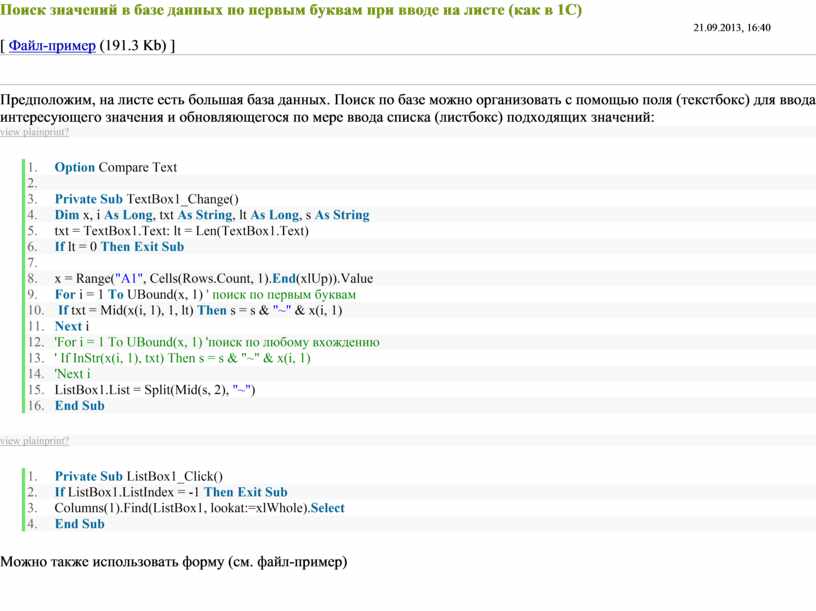This screenshot has height=611, width=816.
Task: Click the date 21.09.2013, 16:40
Action: point(732,28)
